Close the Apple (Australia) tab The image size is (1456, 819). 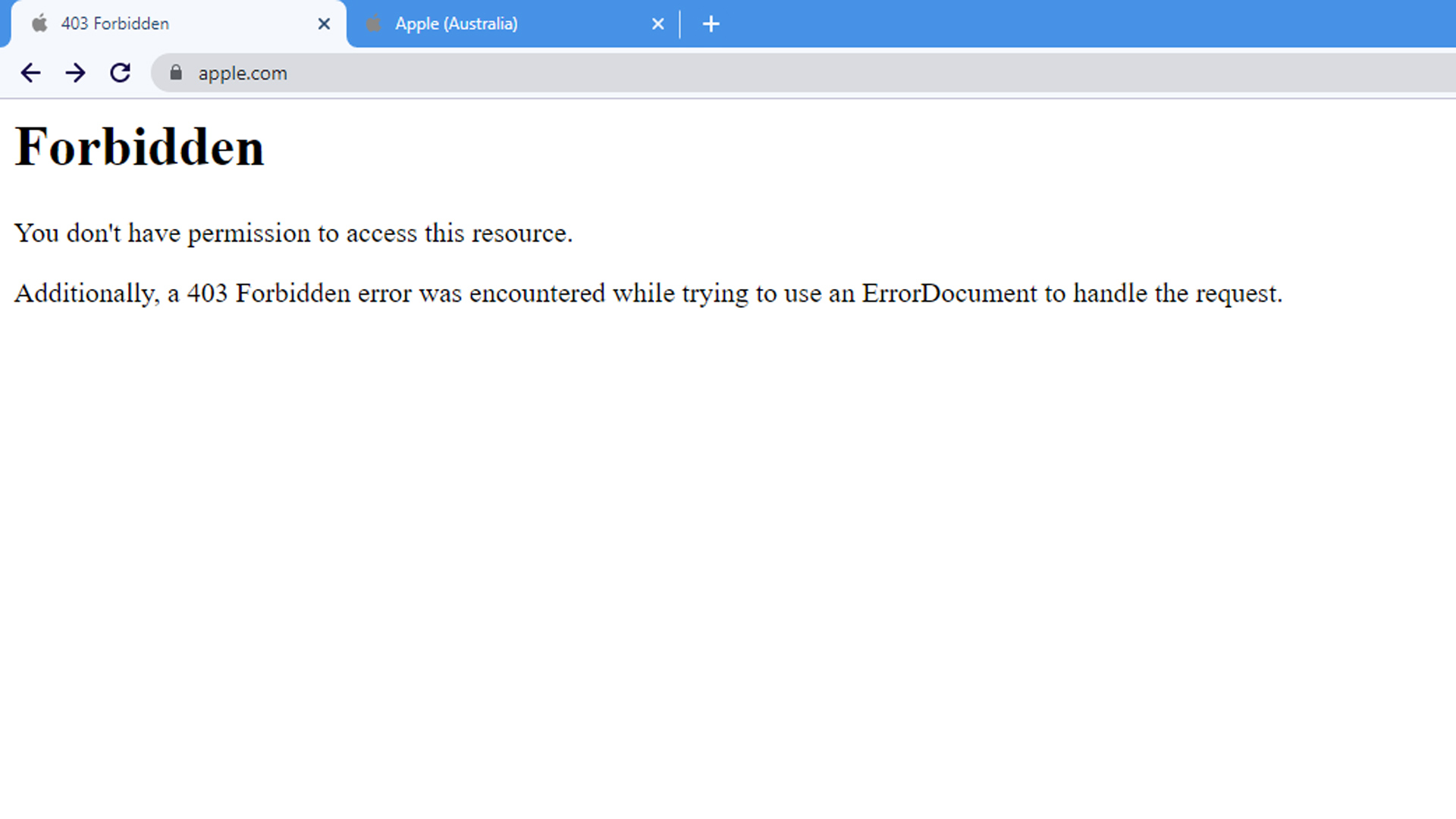(657, 24)
